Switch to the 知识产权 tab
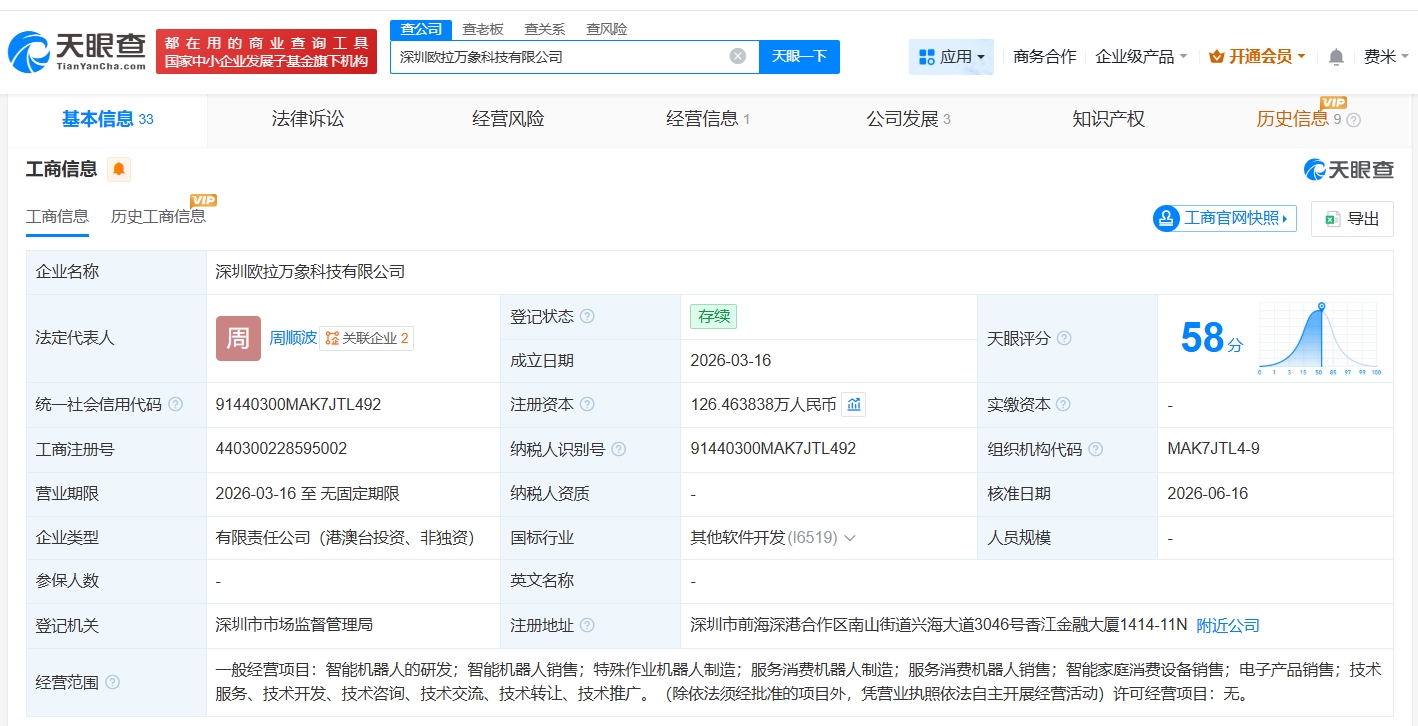 [x=1108, y=119]
